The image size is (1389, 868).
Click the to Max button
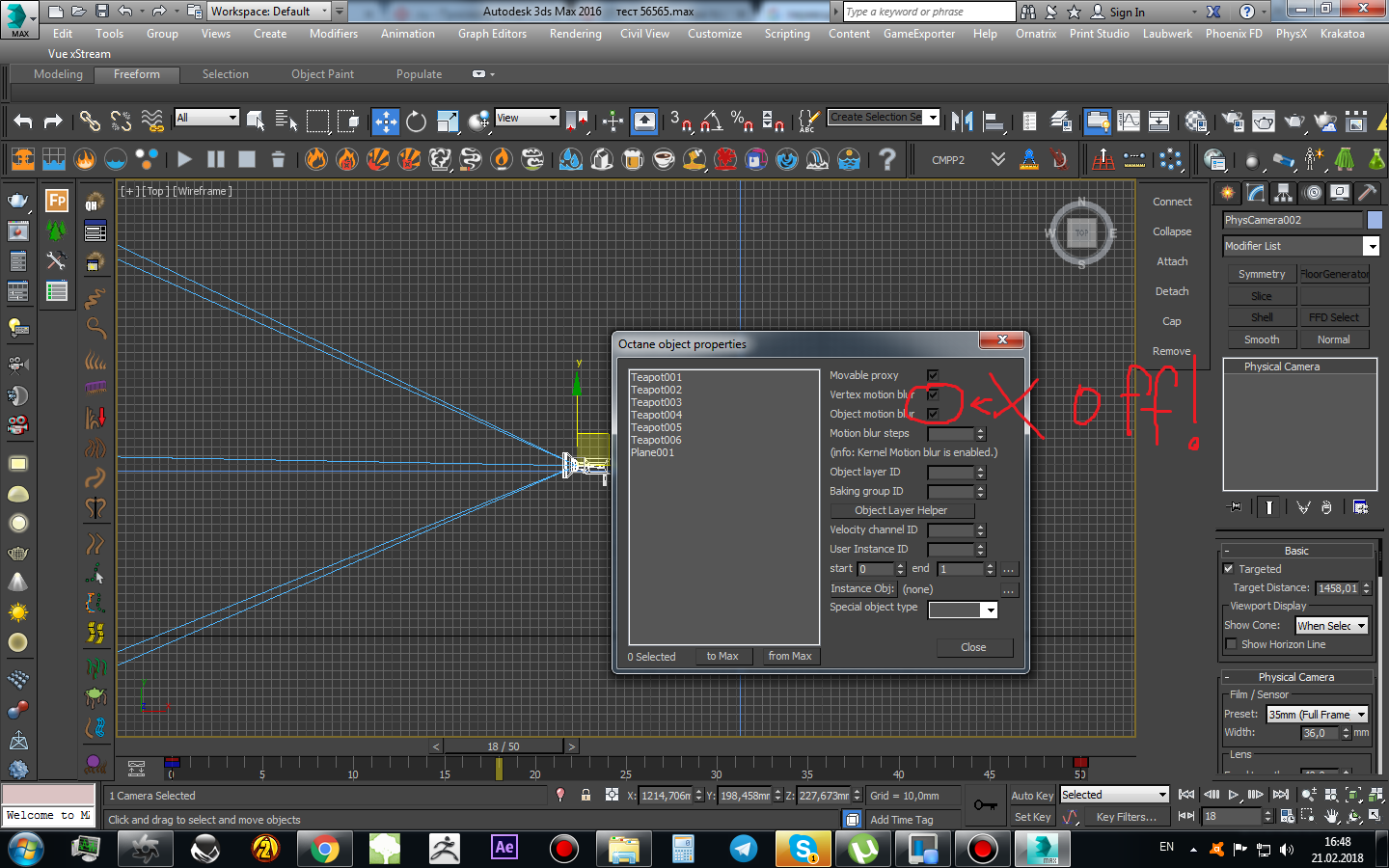722,656
